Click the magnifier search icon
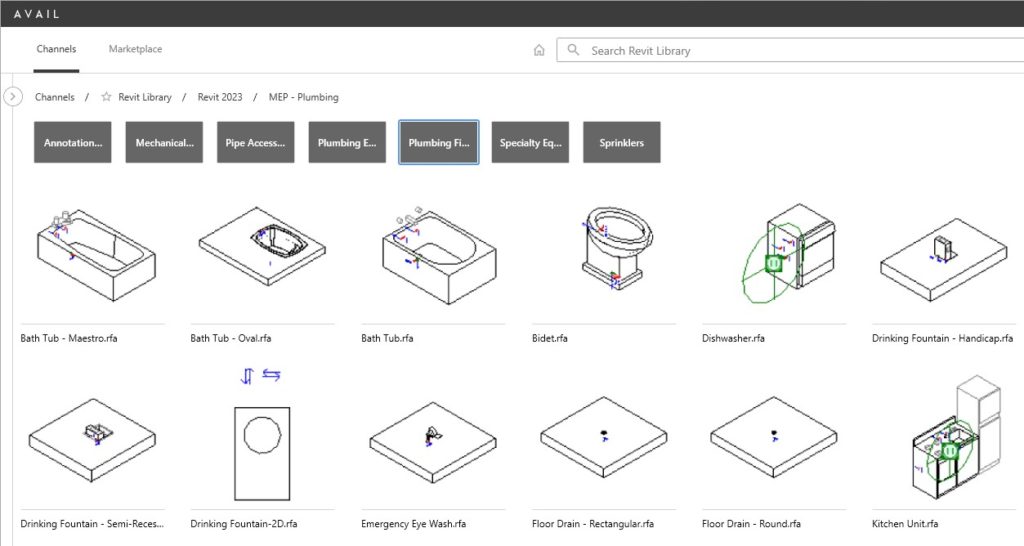This screenshot has width=1024, height=546. click(573, 51)
